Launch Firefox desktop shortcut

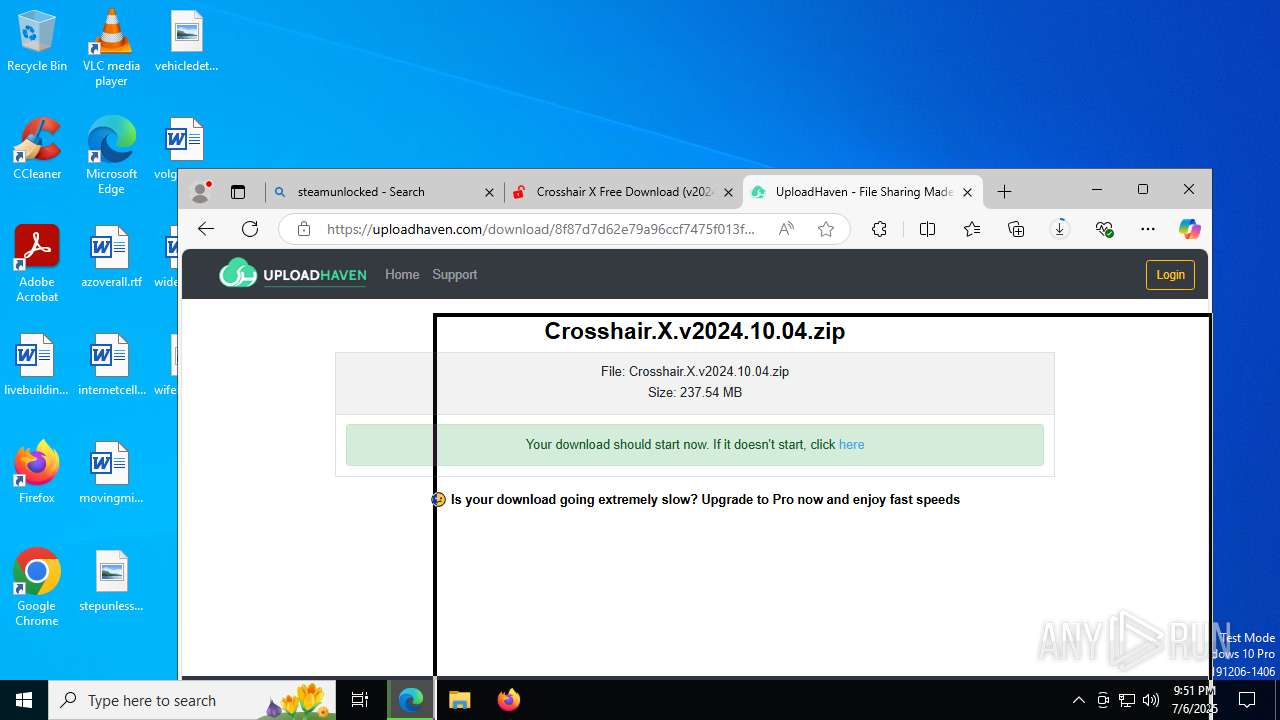click(x=37, y=473)
